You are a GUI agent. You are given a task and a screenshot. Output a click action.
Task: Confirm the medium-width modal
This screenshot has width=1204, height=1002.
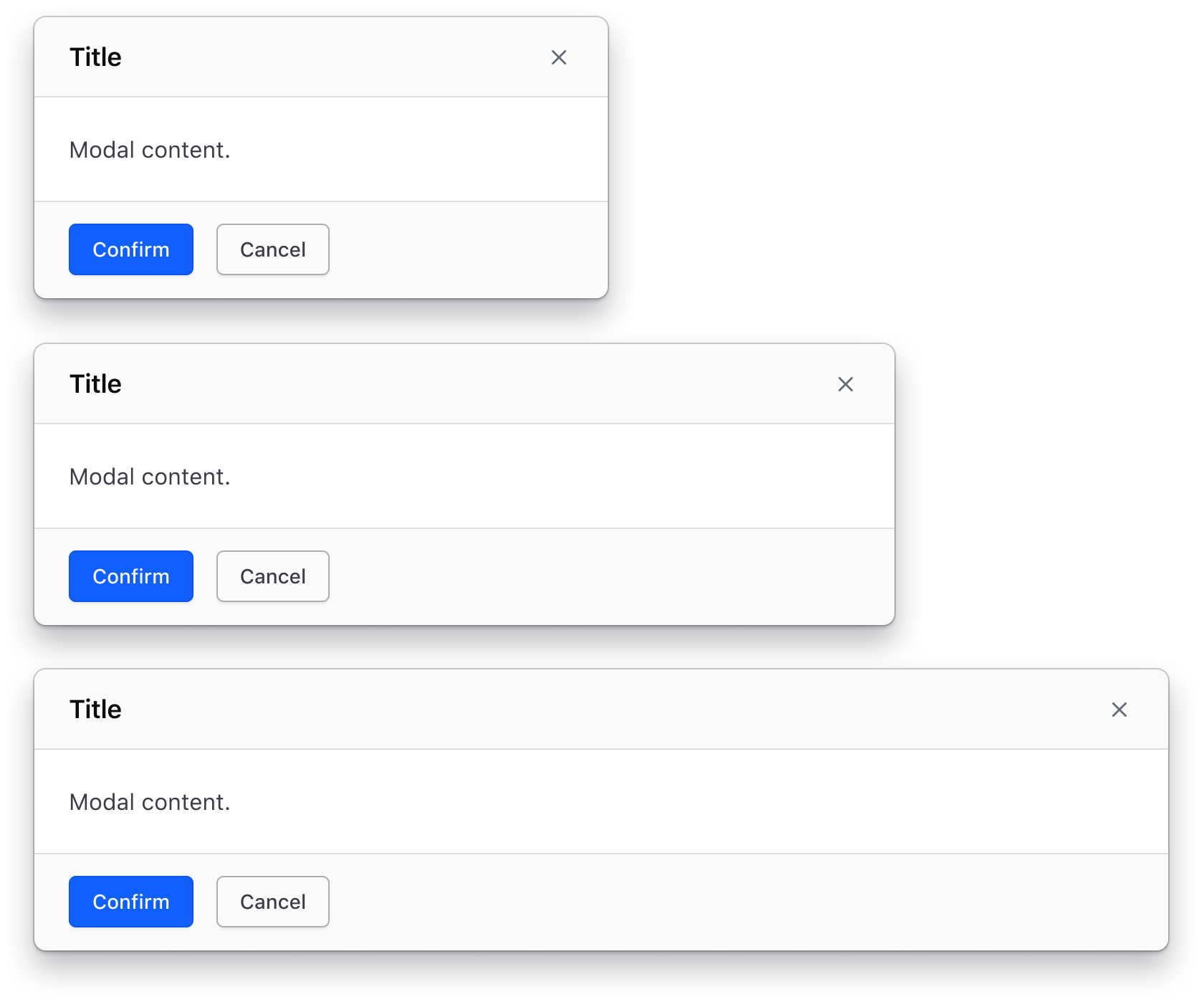click(130, 576)
